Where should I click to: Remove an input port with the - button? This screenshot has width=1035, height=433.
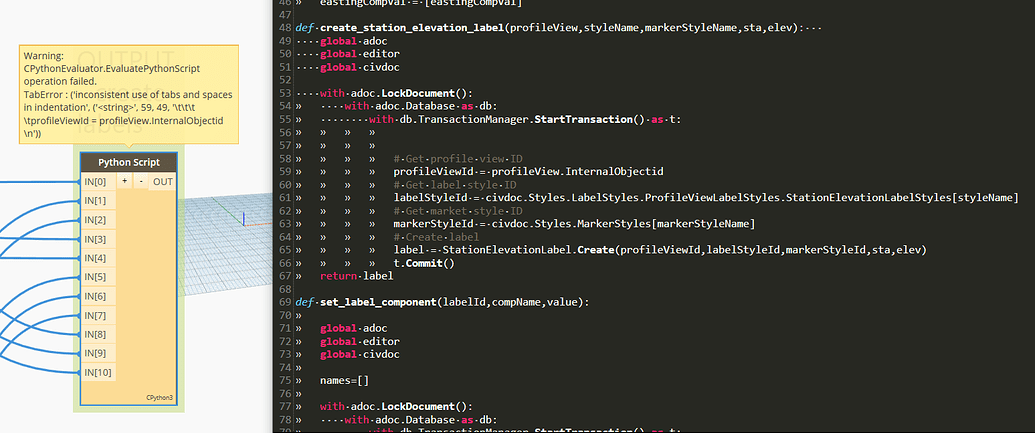tap(141, 182)
